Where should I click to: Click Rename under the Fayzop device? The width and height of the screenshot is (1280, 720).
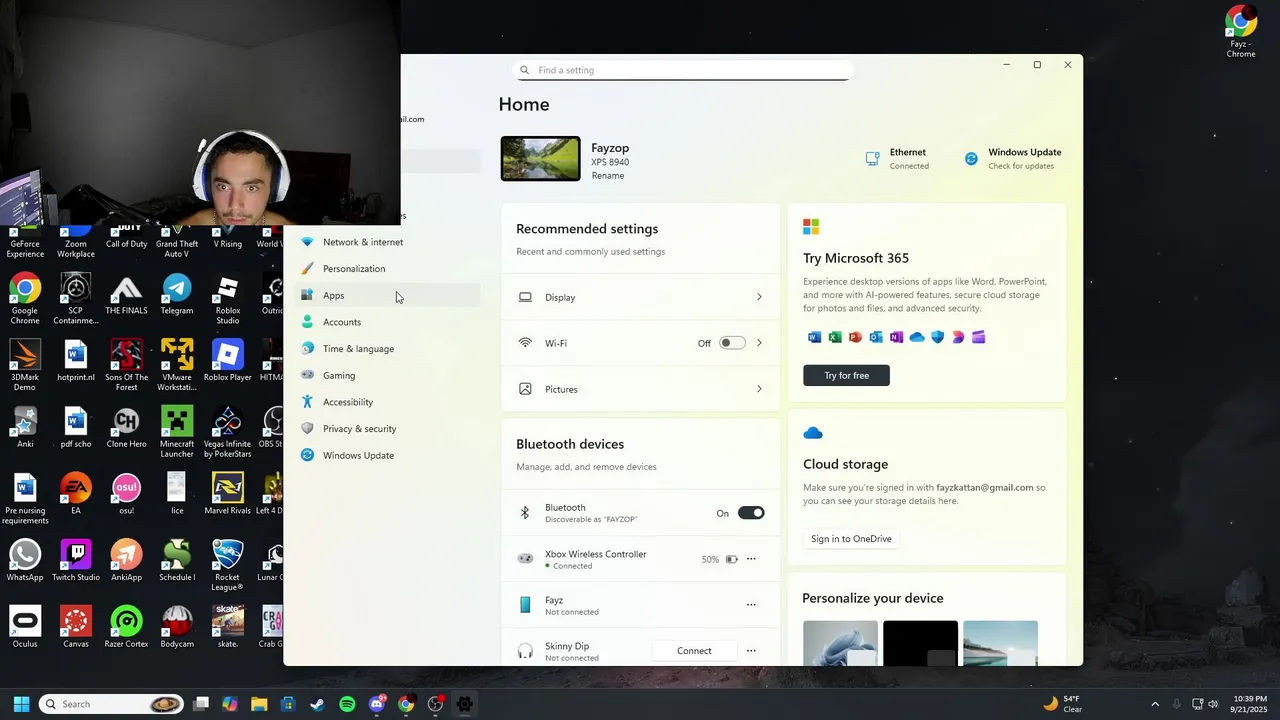[x=607, y=176]
